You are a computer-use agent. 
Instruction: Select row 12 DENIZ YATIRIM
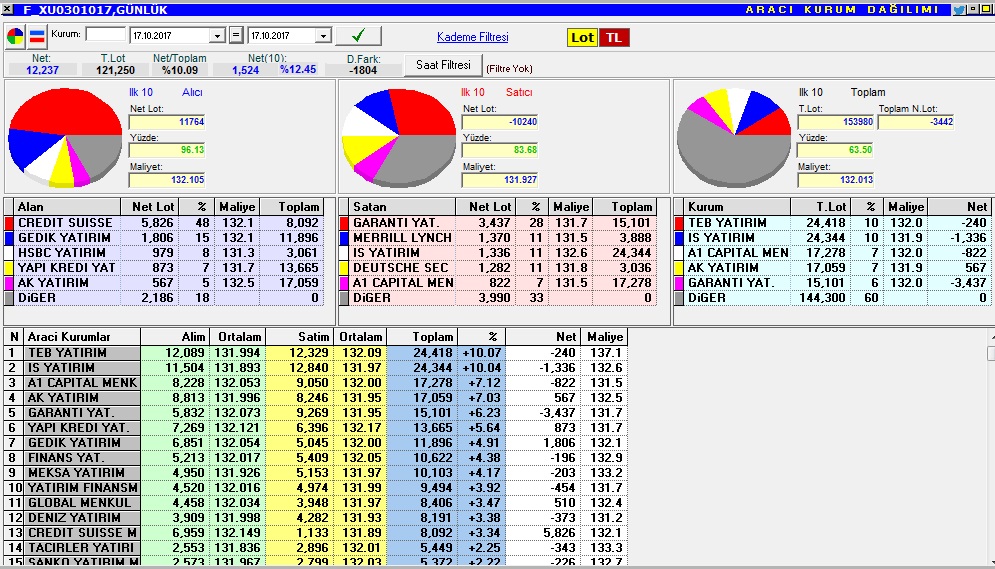[315, 518]
